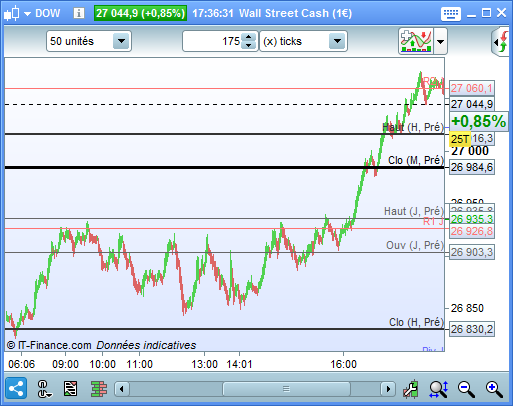Close the DOW chart window
The image size is (513, 406).
501,13
